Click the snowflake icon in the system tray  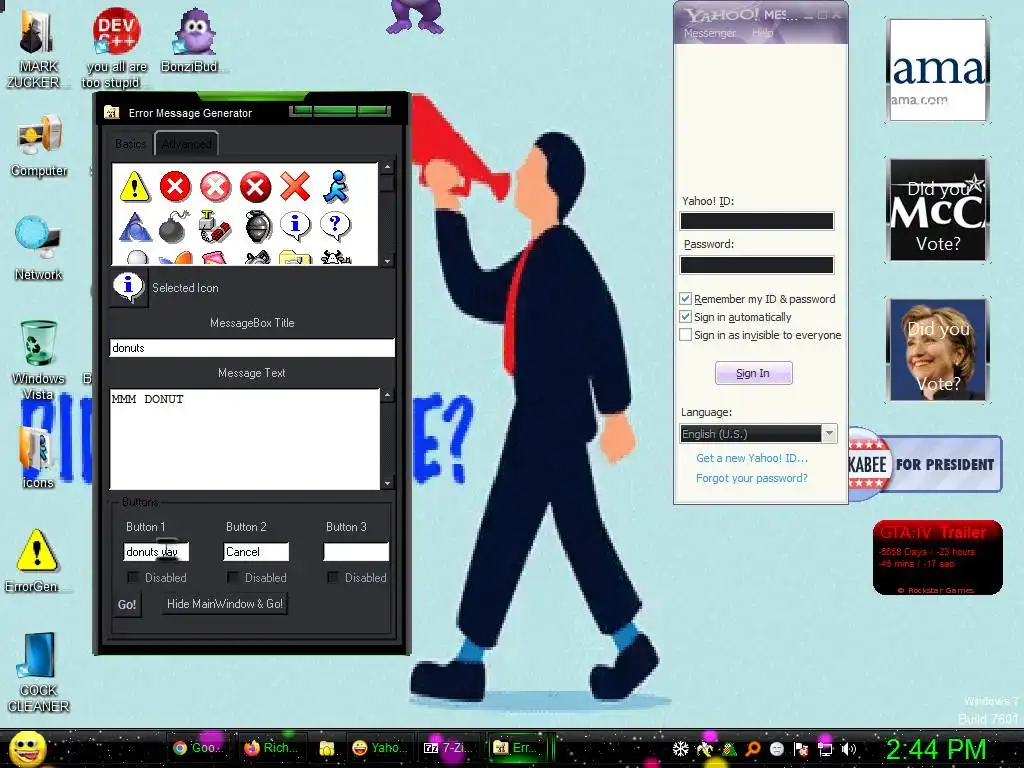(680, 749)
